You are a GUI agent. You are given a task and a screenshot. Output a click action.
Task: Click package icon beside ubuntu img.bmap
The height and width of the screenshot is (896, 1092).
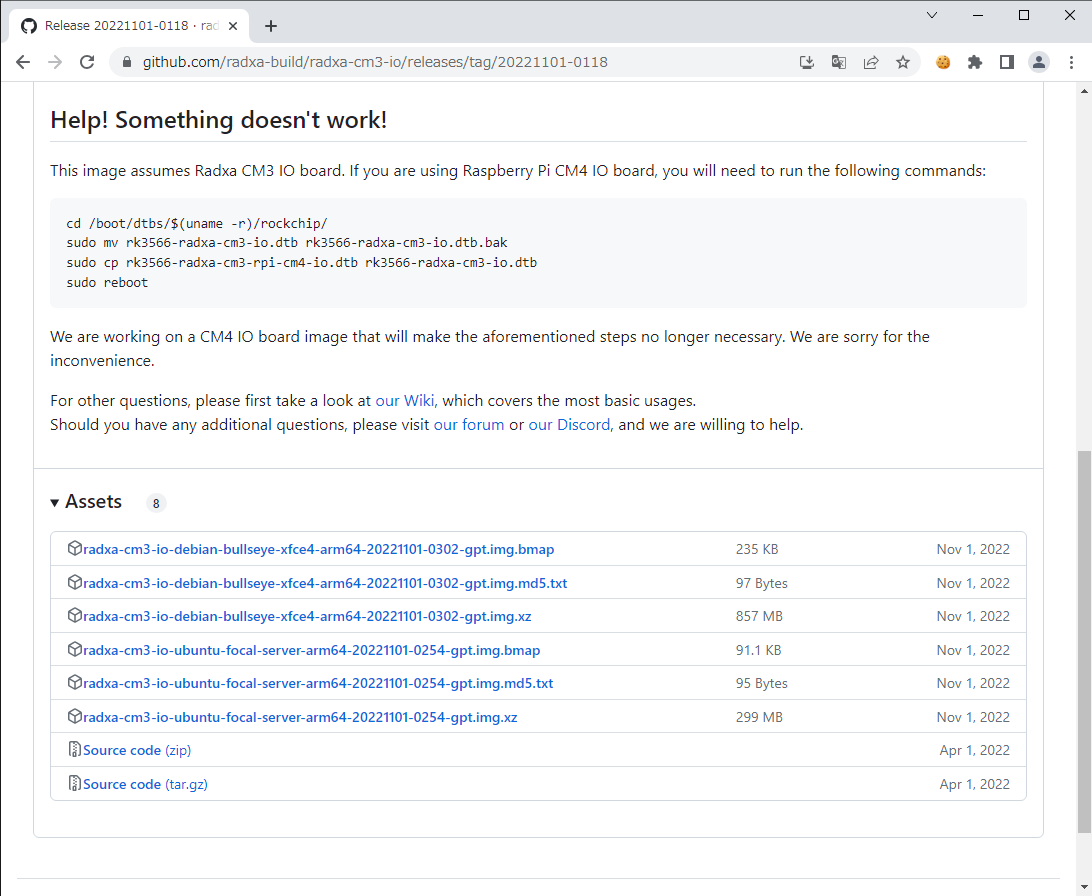pos(75,650)
